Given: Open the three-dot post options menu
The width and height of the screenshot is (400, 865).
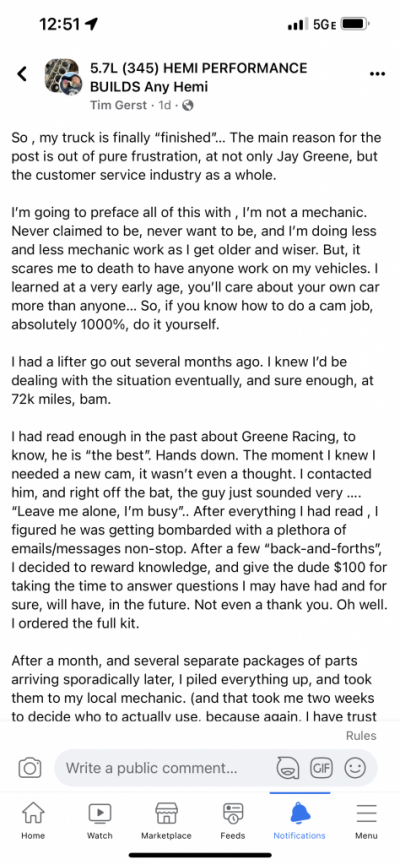Looking at the screenshot, I should (377, 74).
